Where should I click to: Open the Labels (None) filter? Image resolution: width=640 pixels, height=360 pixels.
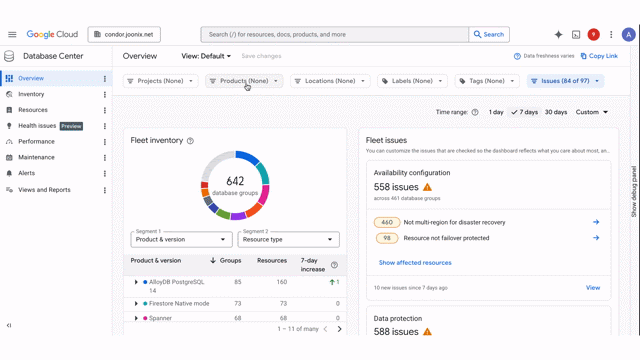[x=412, y=81]
